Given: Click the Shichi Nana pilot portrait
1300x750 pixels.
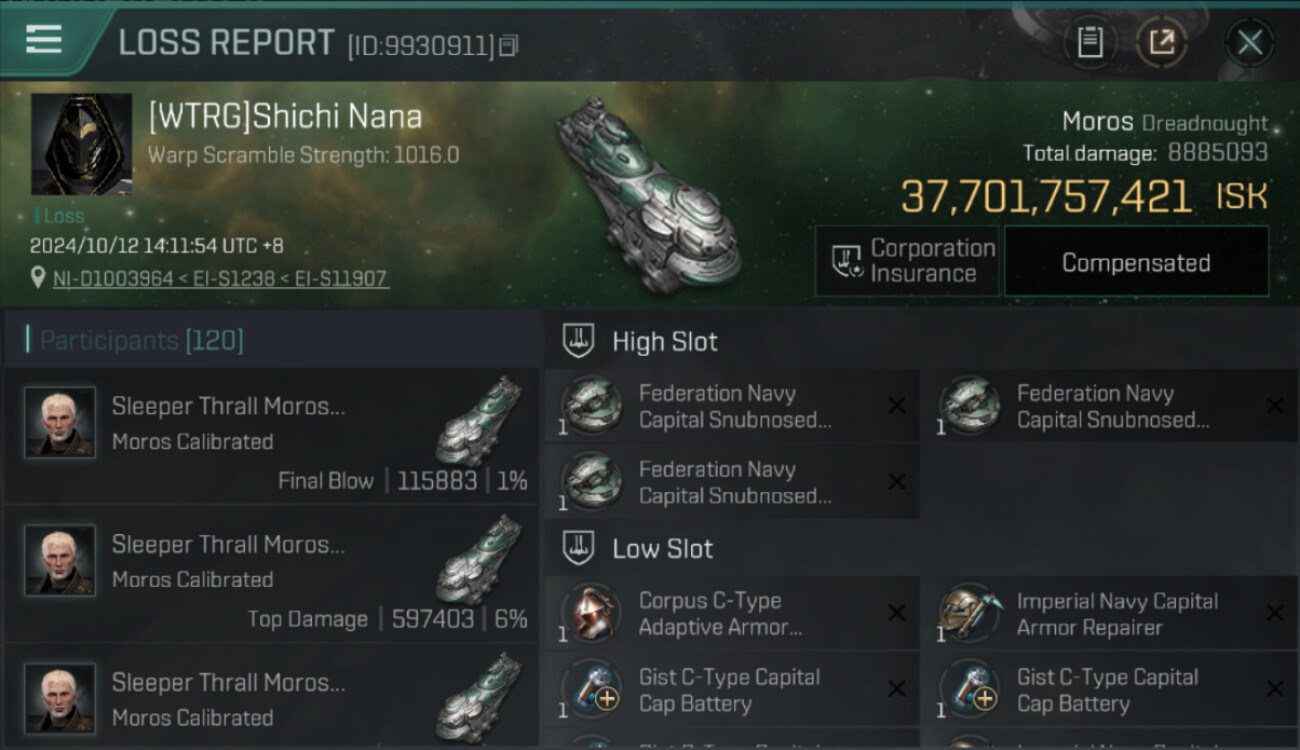Looking at the screenshot, I should 81,144.
